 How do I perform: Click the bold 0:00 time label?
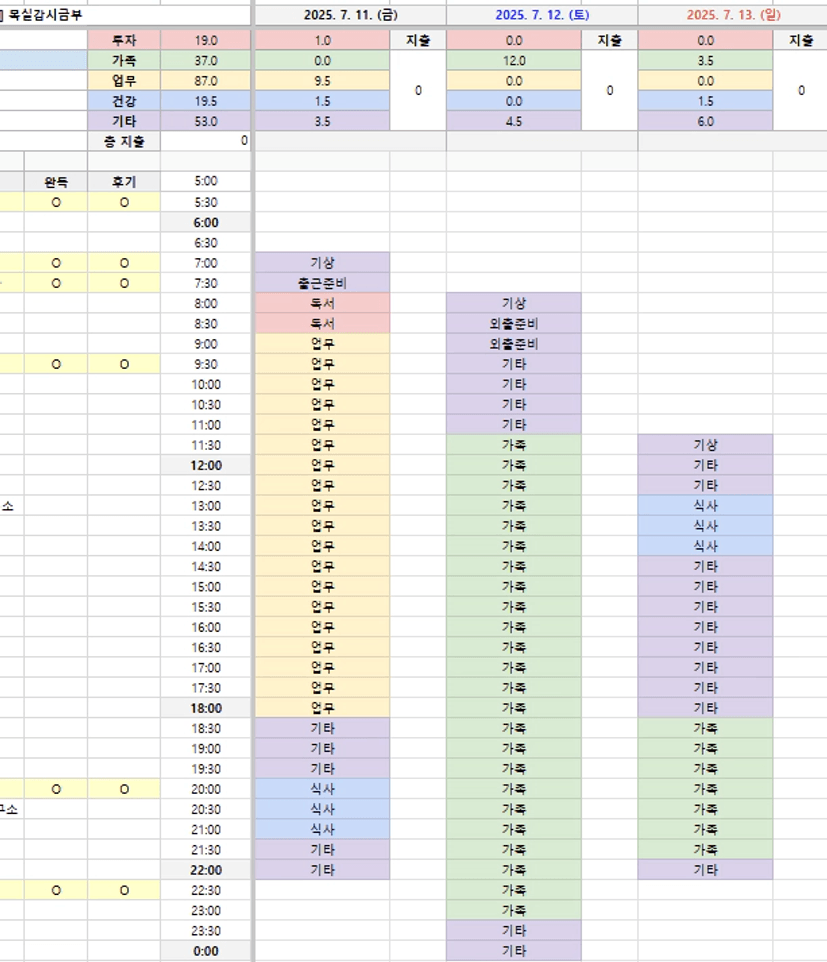coord(206,952)
